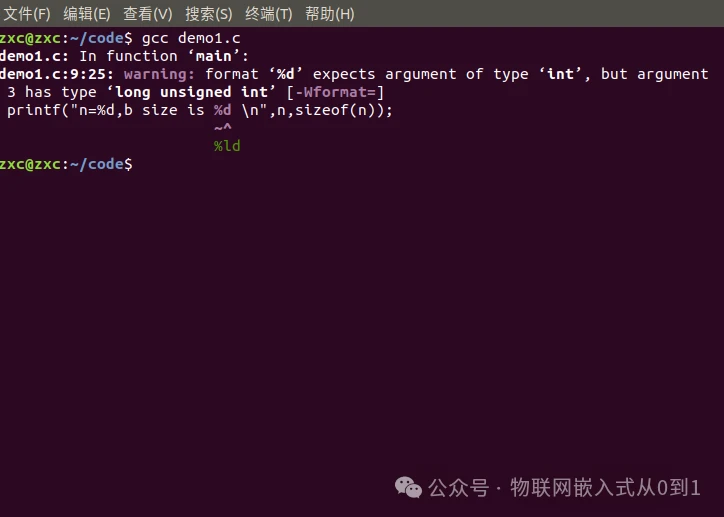Click the gcc demo1.c command text

pyautogui.click(x=191, y=38)
